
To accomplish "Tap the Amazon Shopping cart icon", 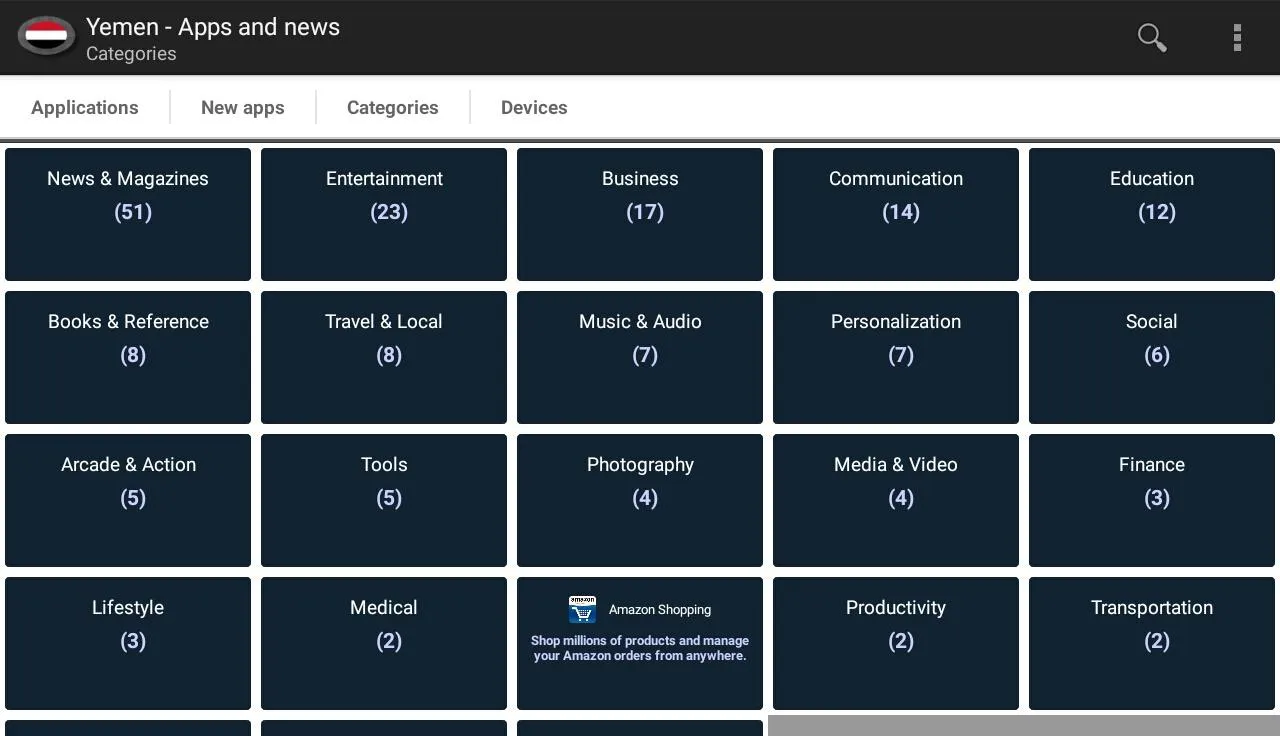I will click(582, 609).
